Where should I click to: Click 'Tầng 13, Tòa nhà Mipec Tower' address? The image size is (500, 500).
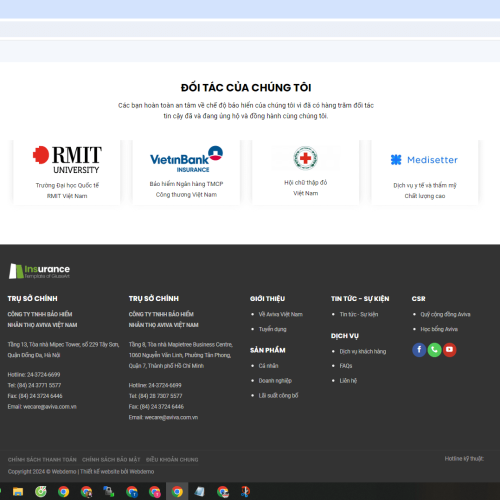[x=63, y=345]
